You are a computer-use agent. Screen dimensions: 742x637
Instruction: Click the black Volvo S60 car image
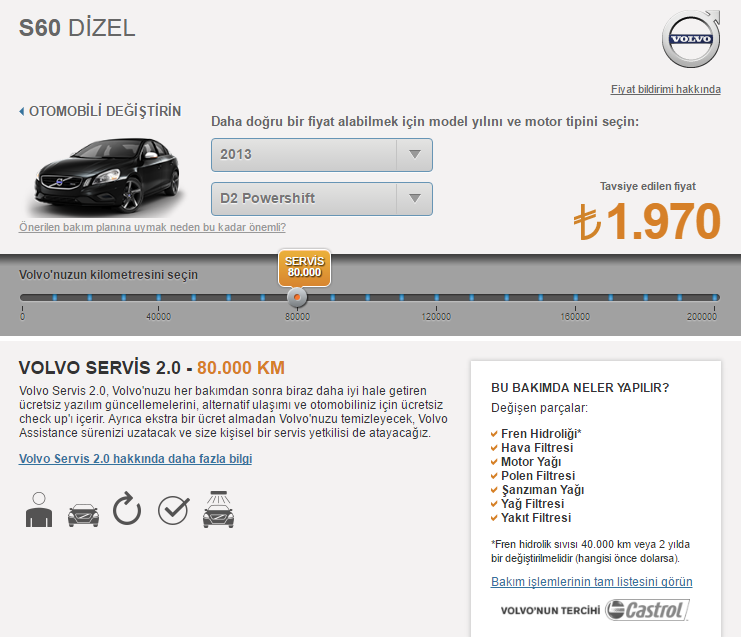pyautogui.click(x=108, y=175)
